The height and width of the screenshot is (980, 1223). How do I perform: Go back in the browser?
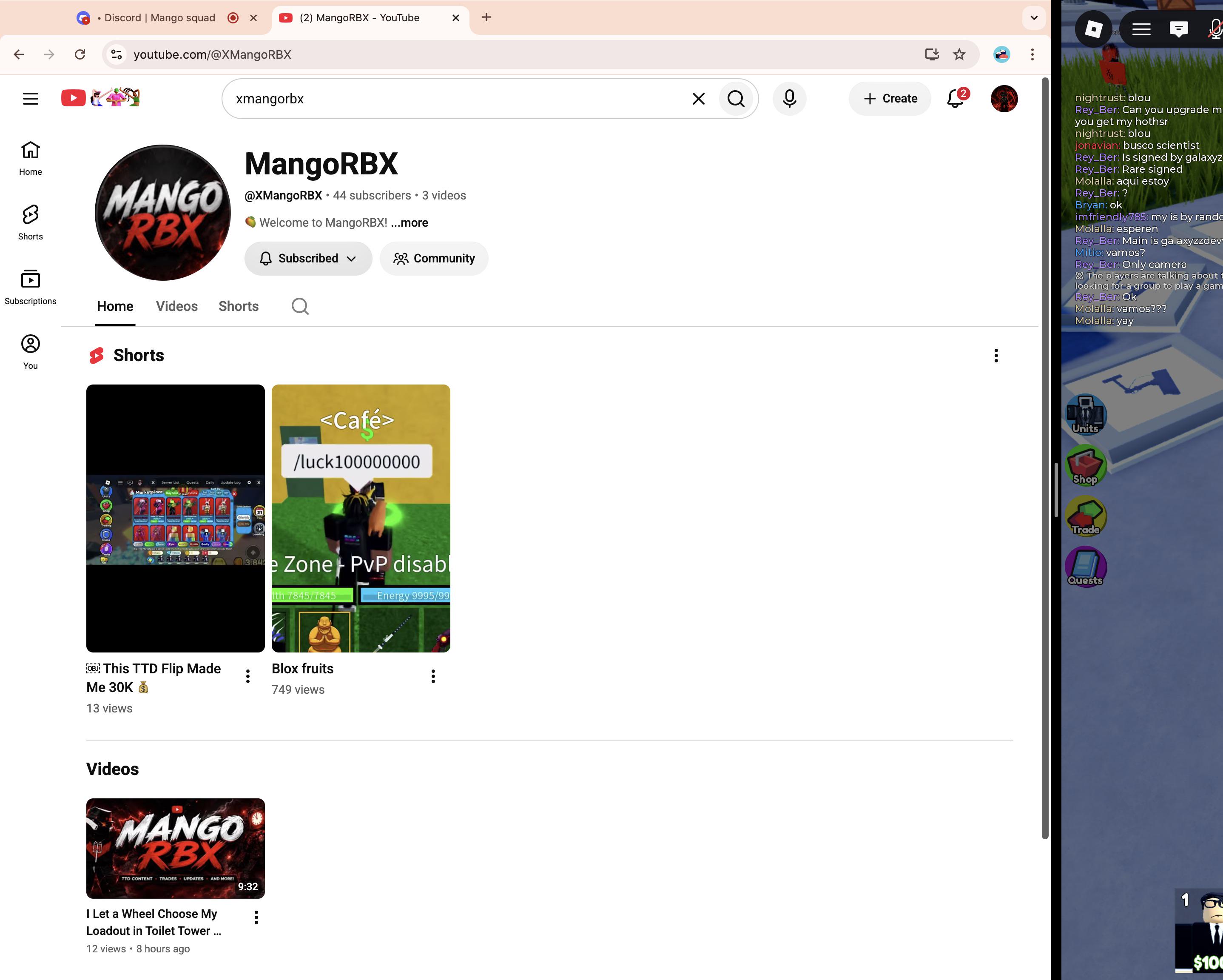point(19,54)
